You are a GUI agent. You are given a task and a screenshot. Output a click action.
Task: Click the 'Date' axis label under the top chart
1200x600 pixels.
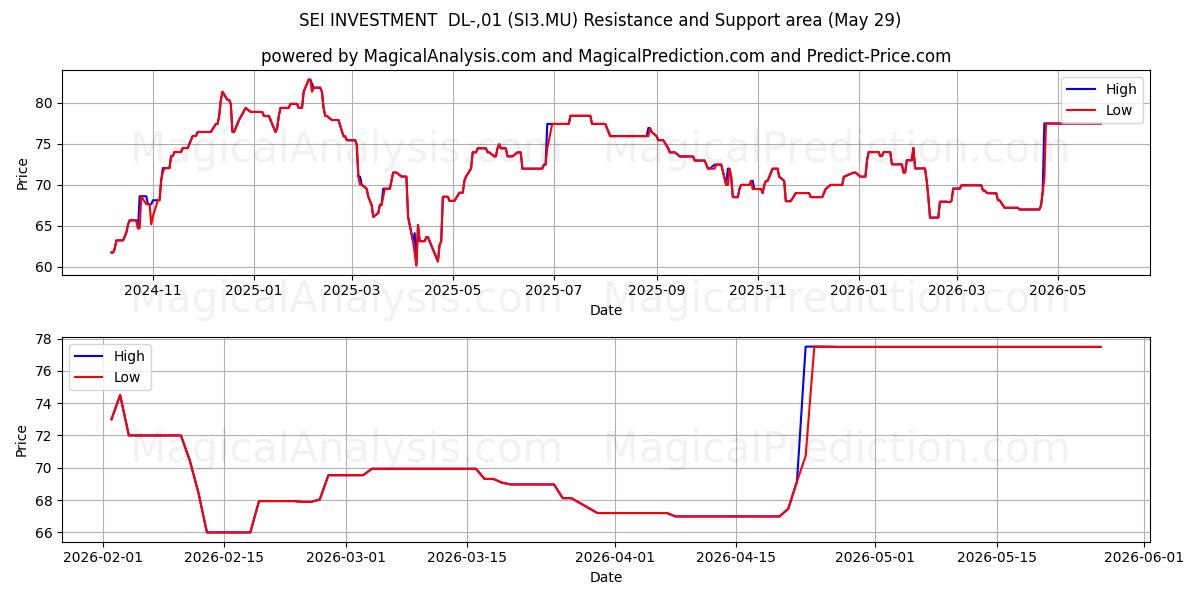pos(606,310)
